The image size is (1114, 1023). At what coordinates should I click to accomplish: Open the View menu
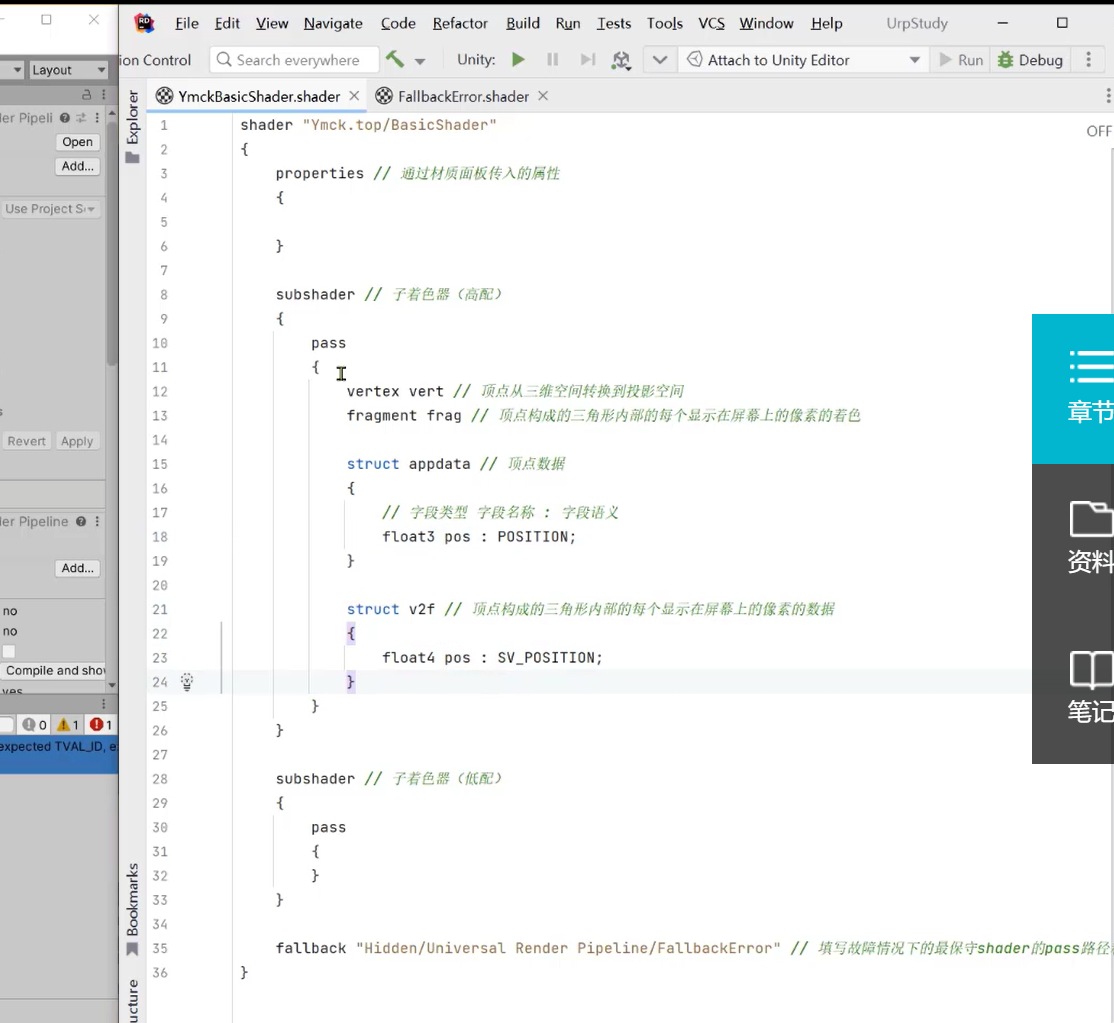click(x=272, y=23)
